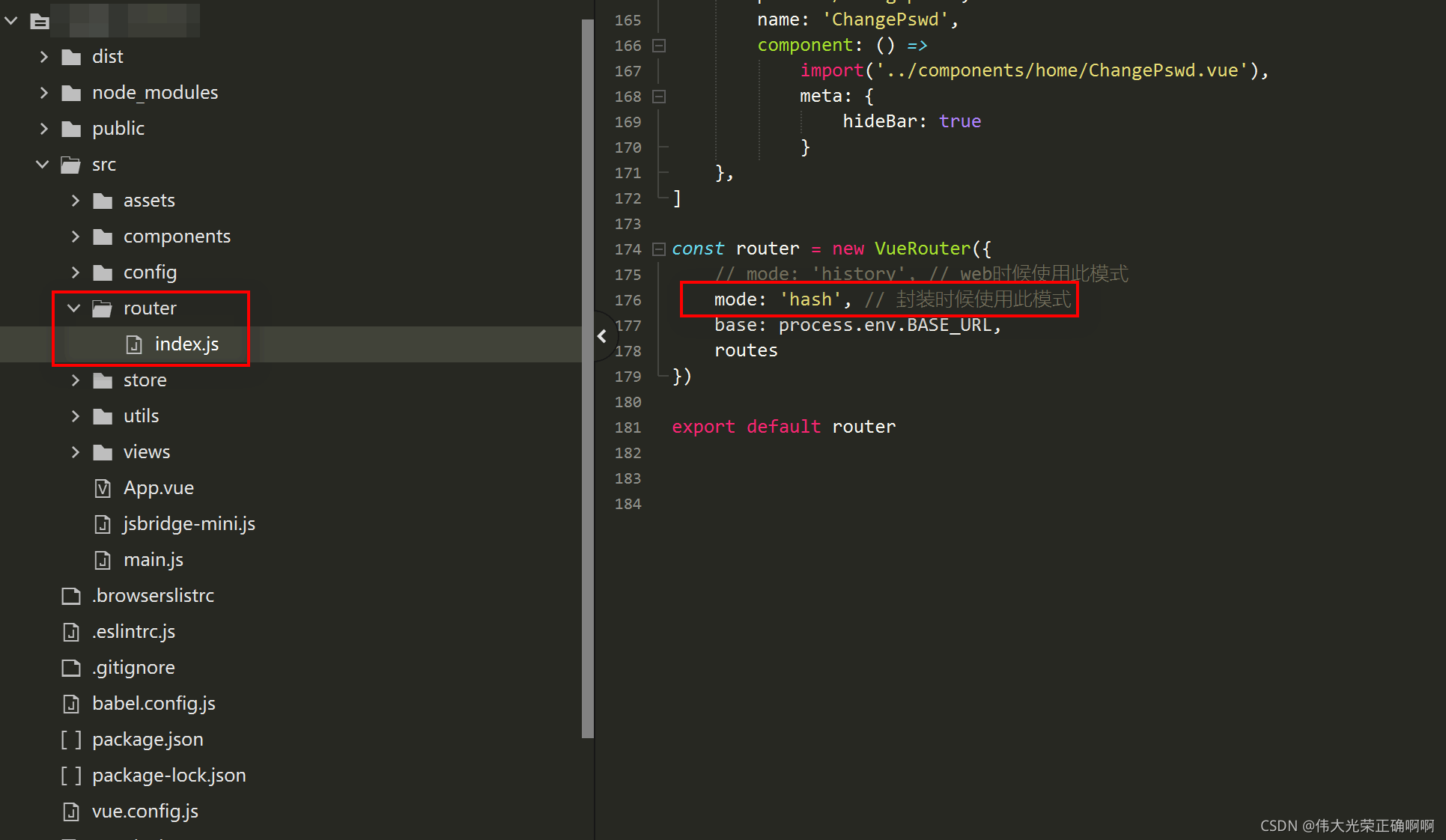Expand the dist folder
This screenshot has height=840, width=1446.
43,56
